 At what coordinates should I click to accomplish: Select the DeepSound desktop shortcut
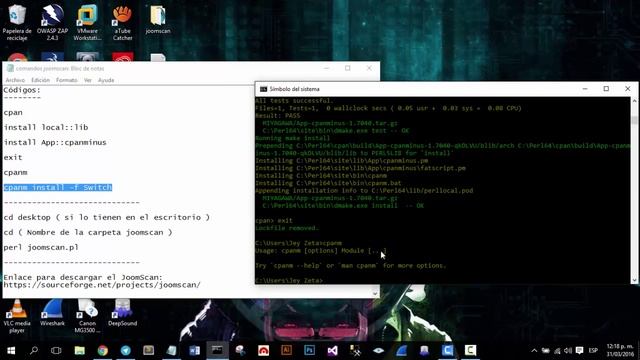[122, 313]
